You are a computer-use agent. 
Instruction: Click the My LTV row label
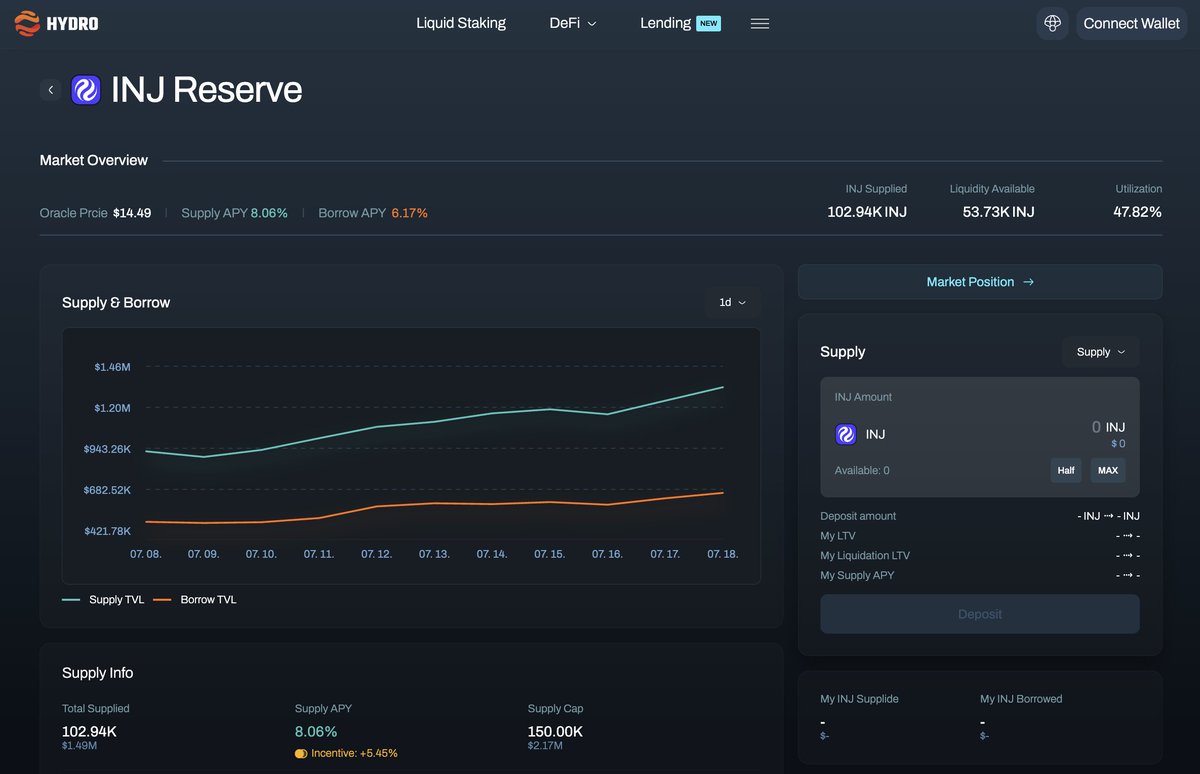(x=838, y=536)
